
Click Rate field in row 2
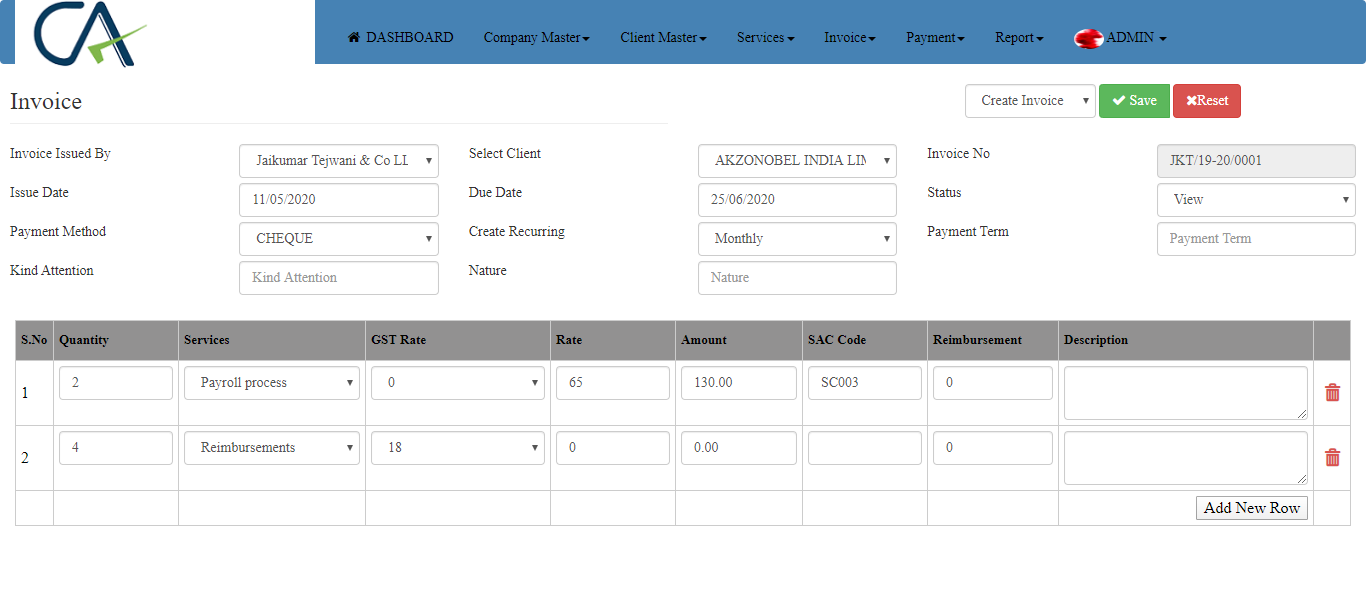[613, 448]
